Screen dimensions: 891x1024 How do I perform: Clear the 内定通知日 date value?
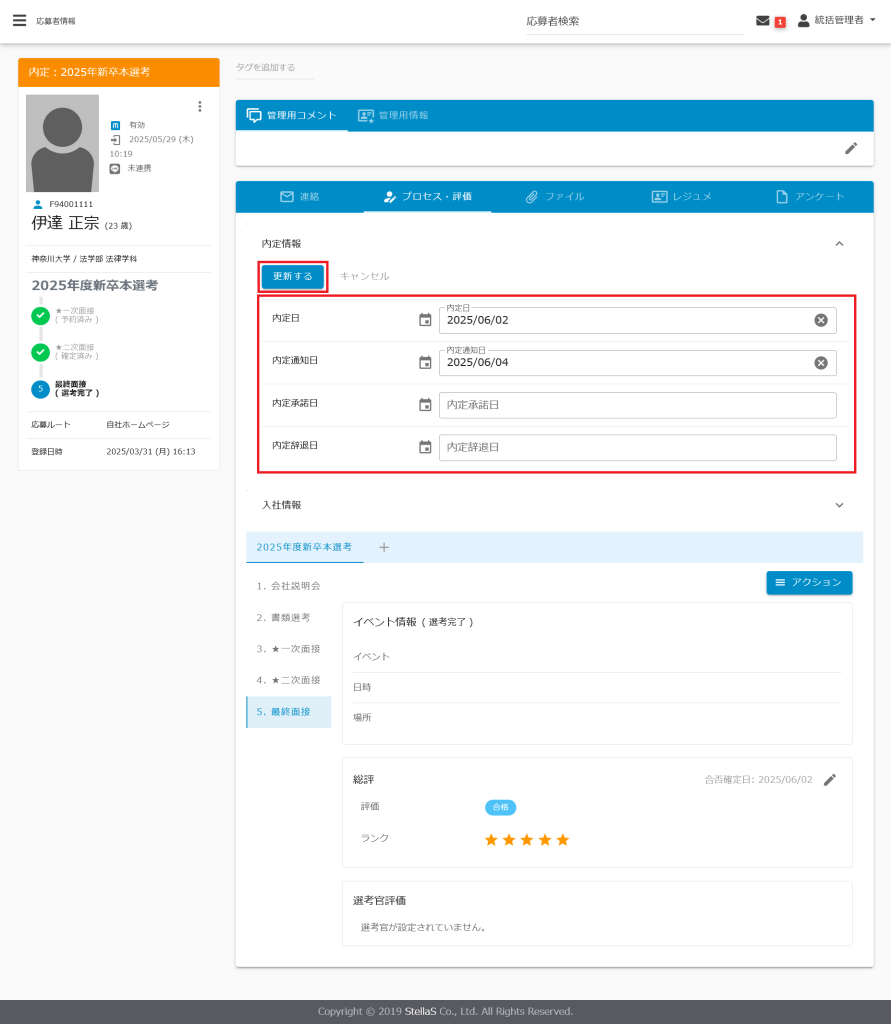[820, 363]
